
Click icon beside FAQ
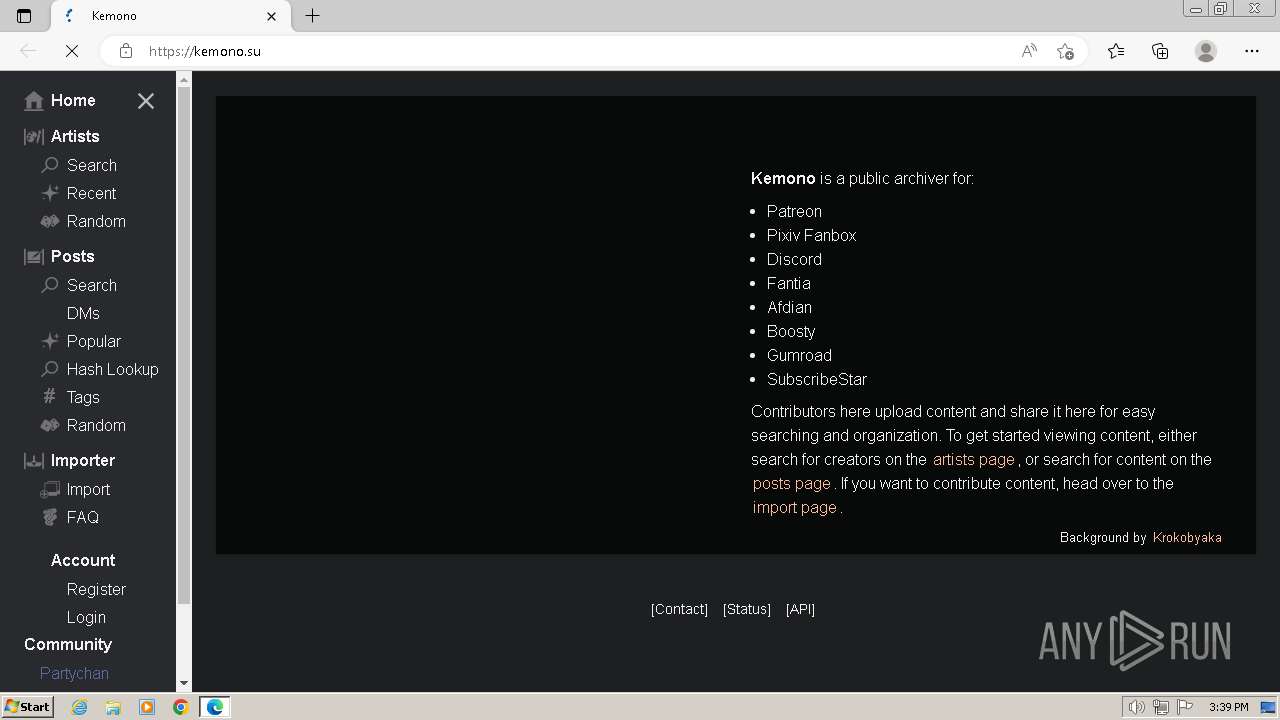click(49, 517)
